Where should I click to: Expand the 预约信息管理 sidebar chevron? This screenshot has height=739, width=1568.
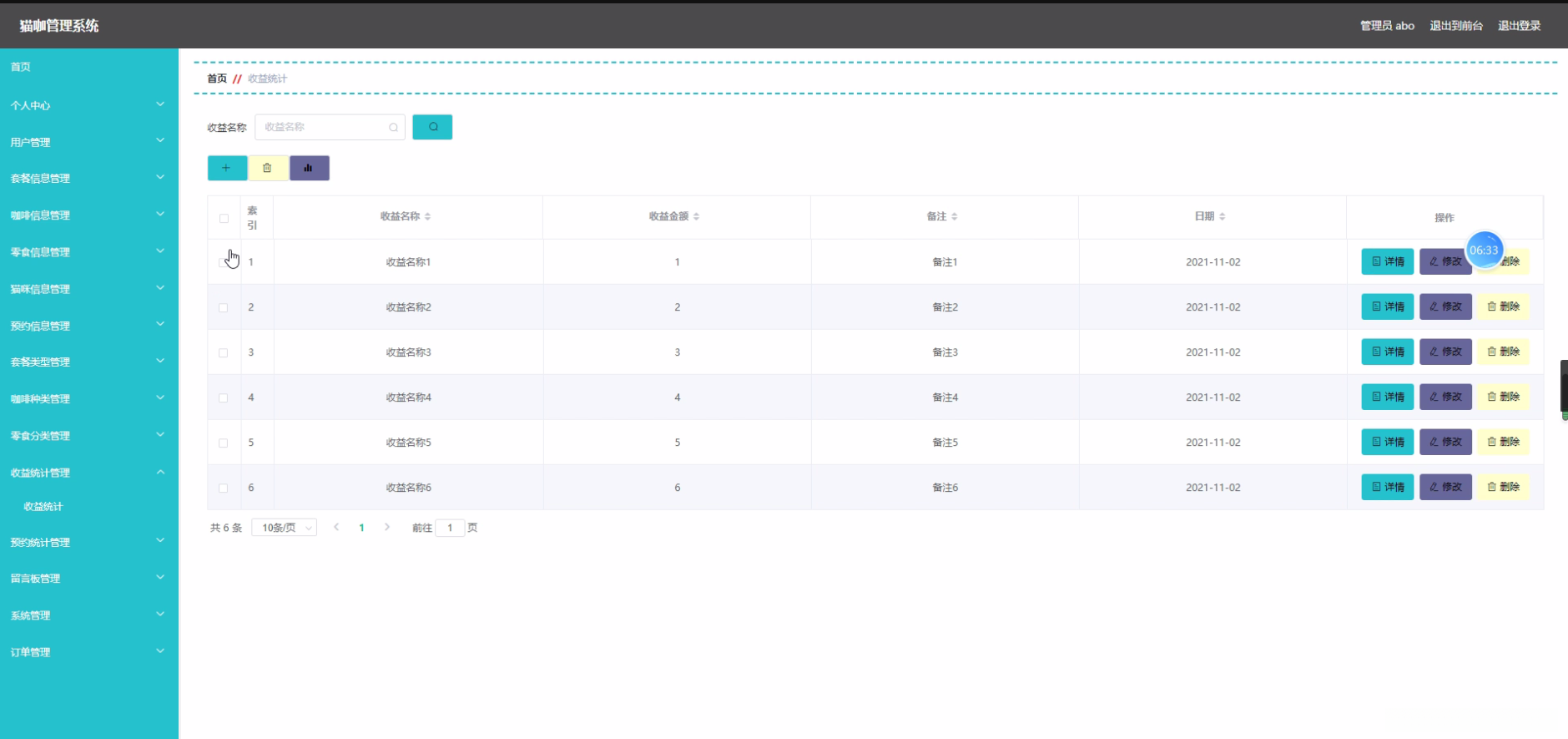click(x=160, y=324)
